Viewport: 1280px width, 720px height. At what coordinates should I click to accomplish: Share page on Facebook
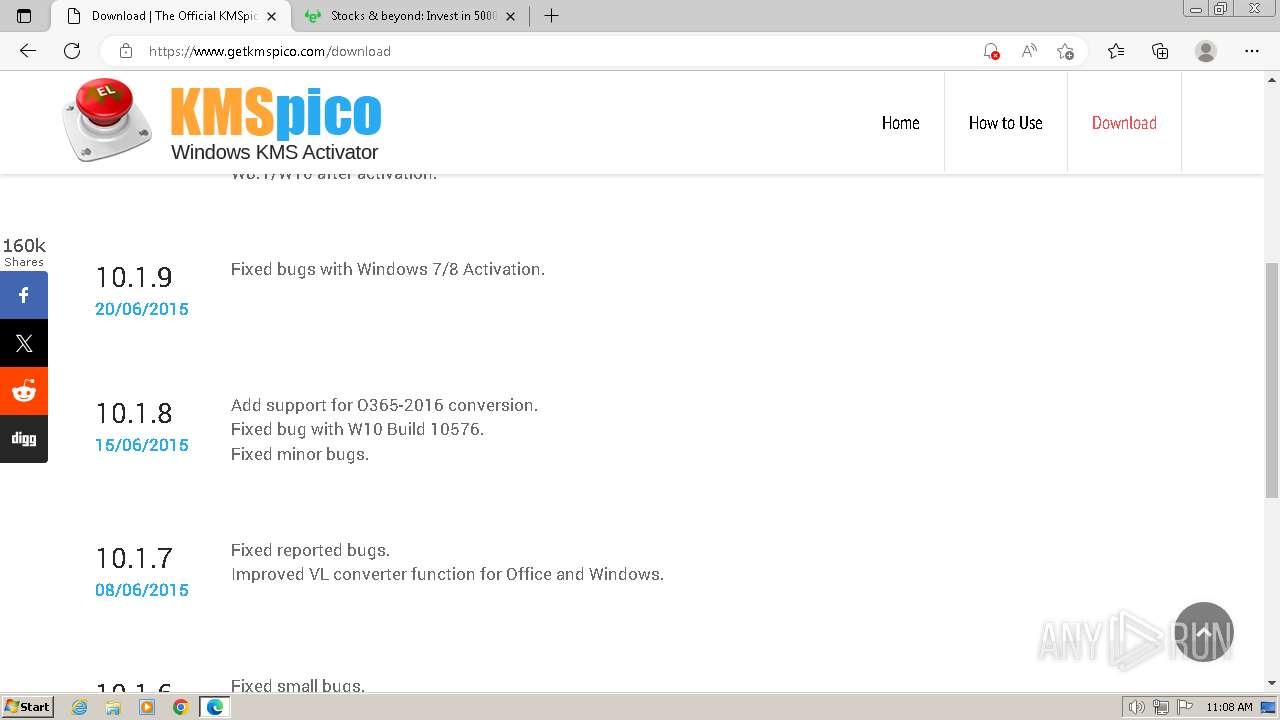point(24,295)
